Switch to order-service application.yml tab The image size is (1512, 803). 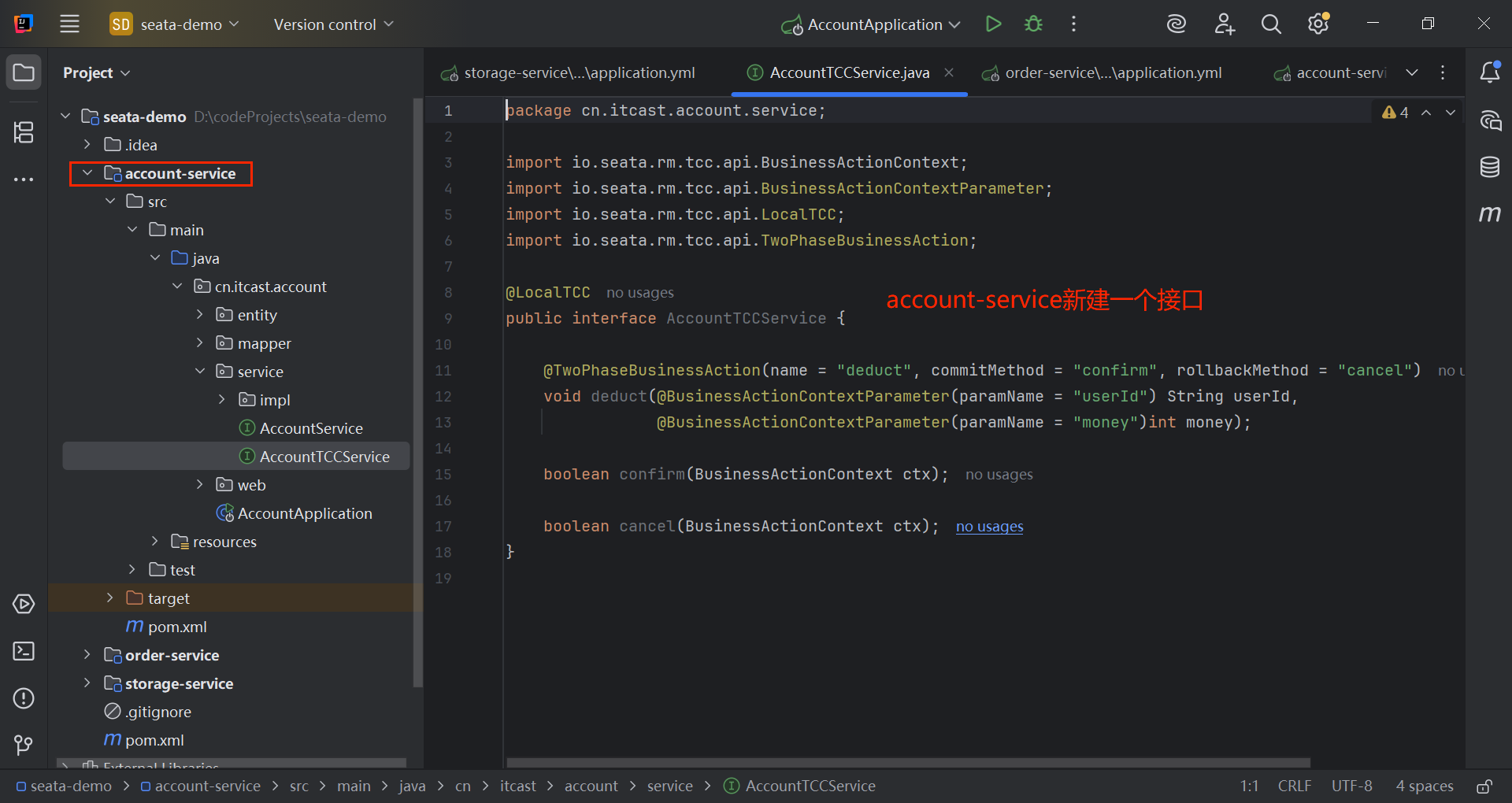(1102, 72)
